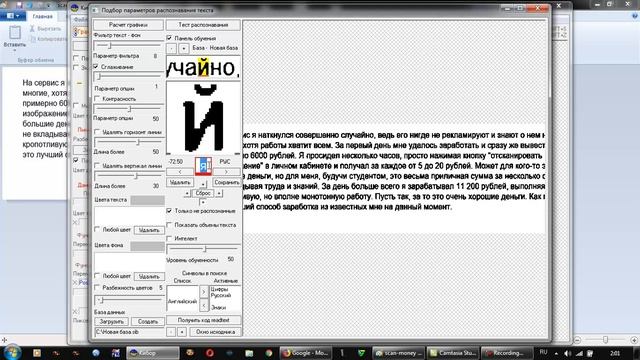640x360 pixels.
Task: Enable the Интелект checkbox
Action: coord(169,238)
